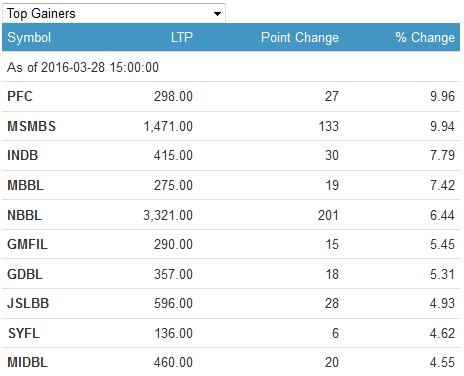Select the SYFL stock symbol
This screenshot has height=376, width=464.
pyautogui.click(x=24, y=333)
